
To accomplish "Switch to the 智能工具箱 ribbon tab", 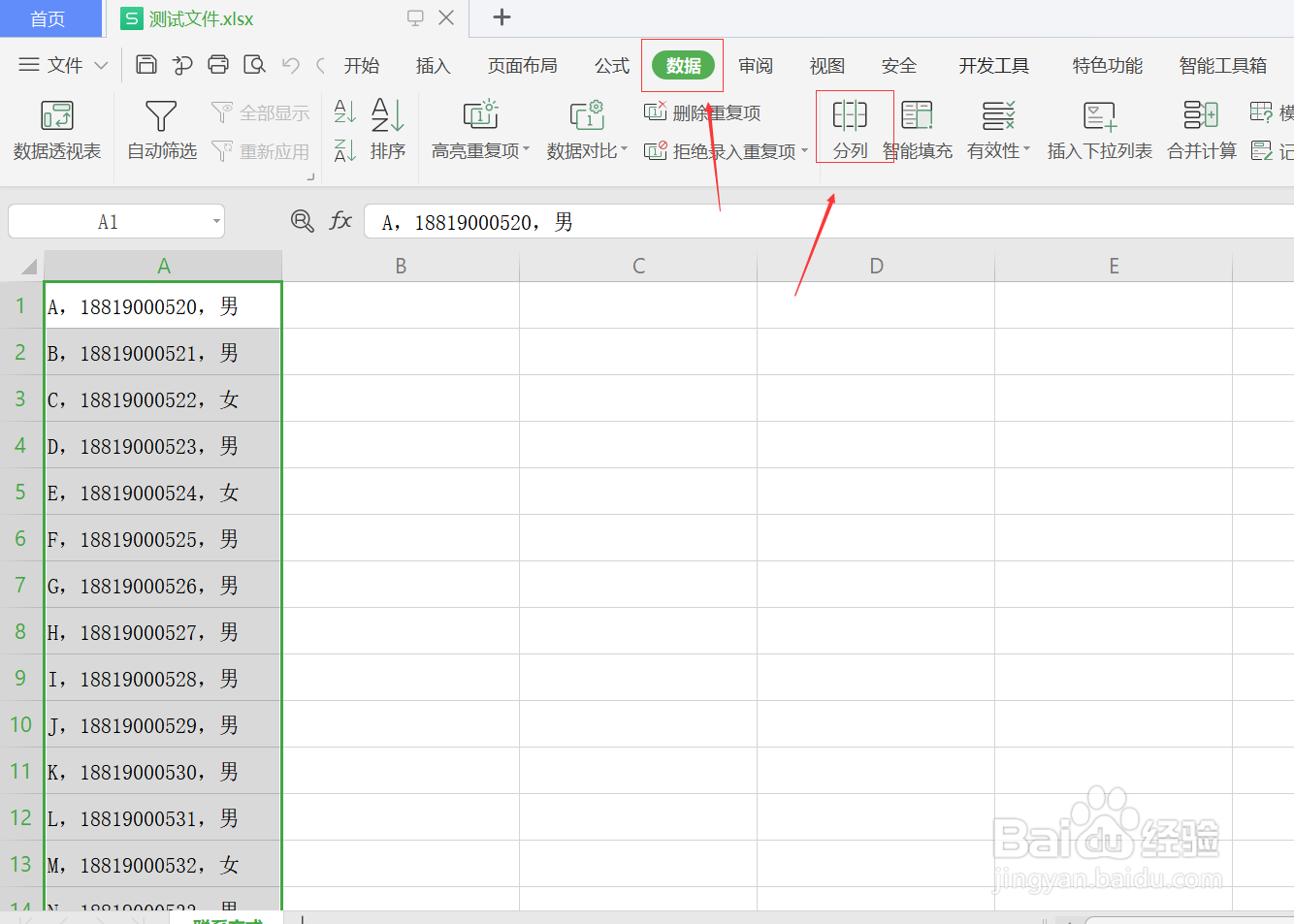I will tap(1223, 65).
